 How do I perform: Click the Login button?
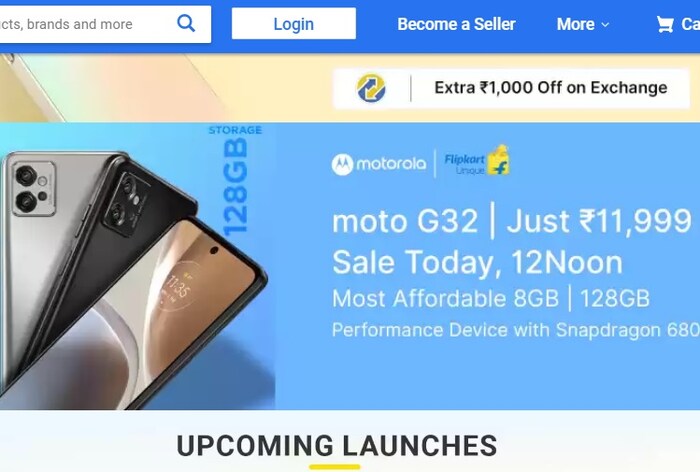point(294,24)
